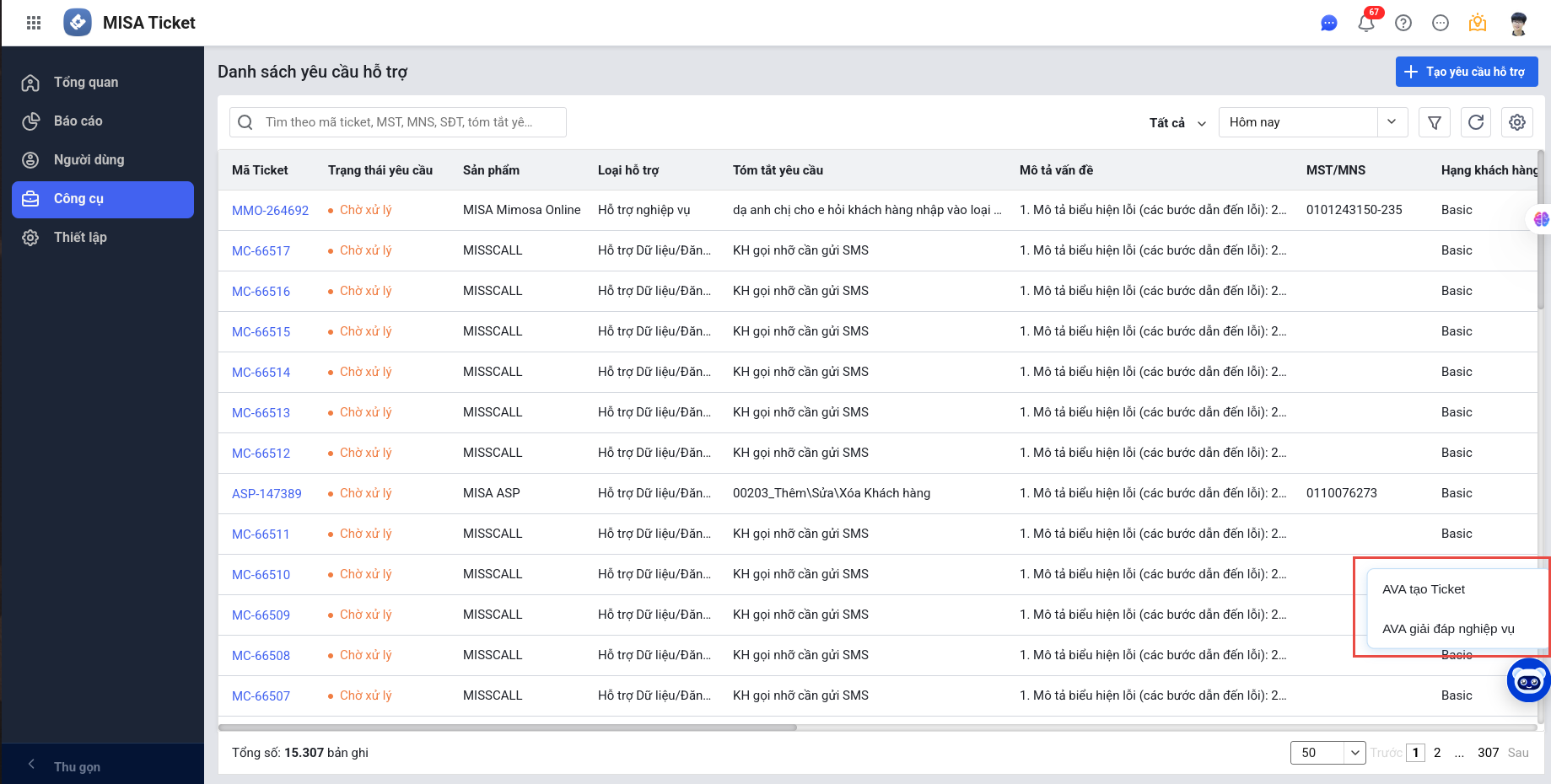Image resolution: width=1551 pixels, height=784 pixels.
Task: Open the chat messages icon
Action: [1328, 24]
